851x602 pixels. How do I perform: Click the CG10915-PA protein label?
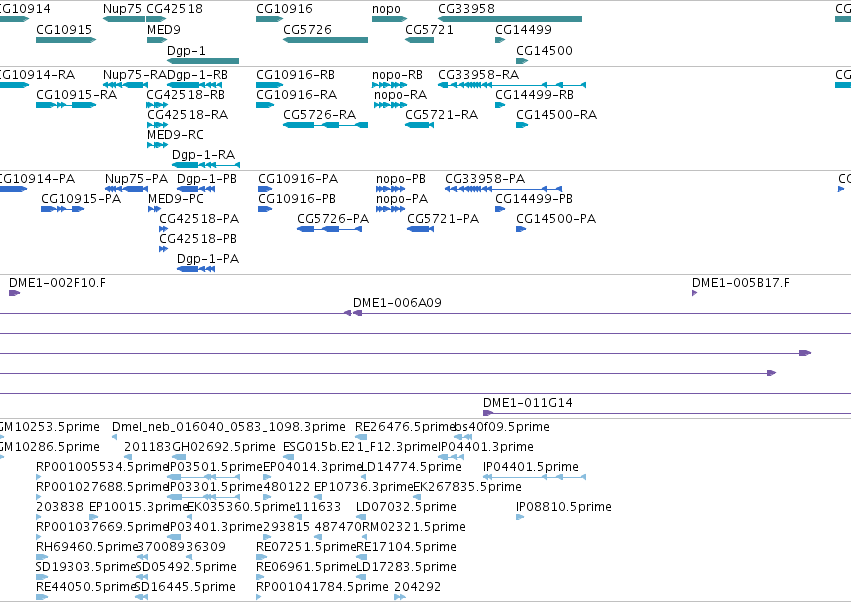pyautogui.click(x=81, y=199)
